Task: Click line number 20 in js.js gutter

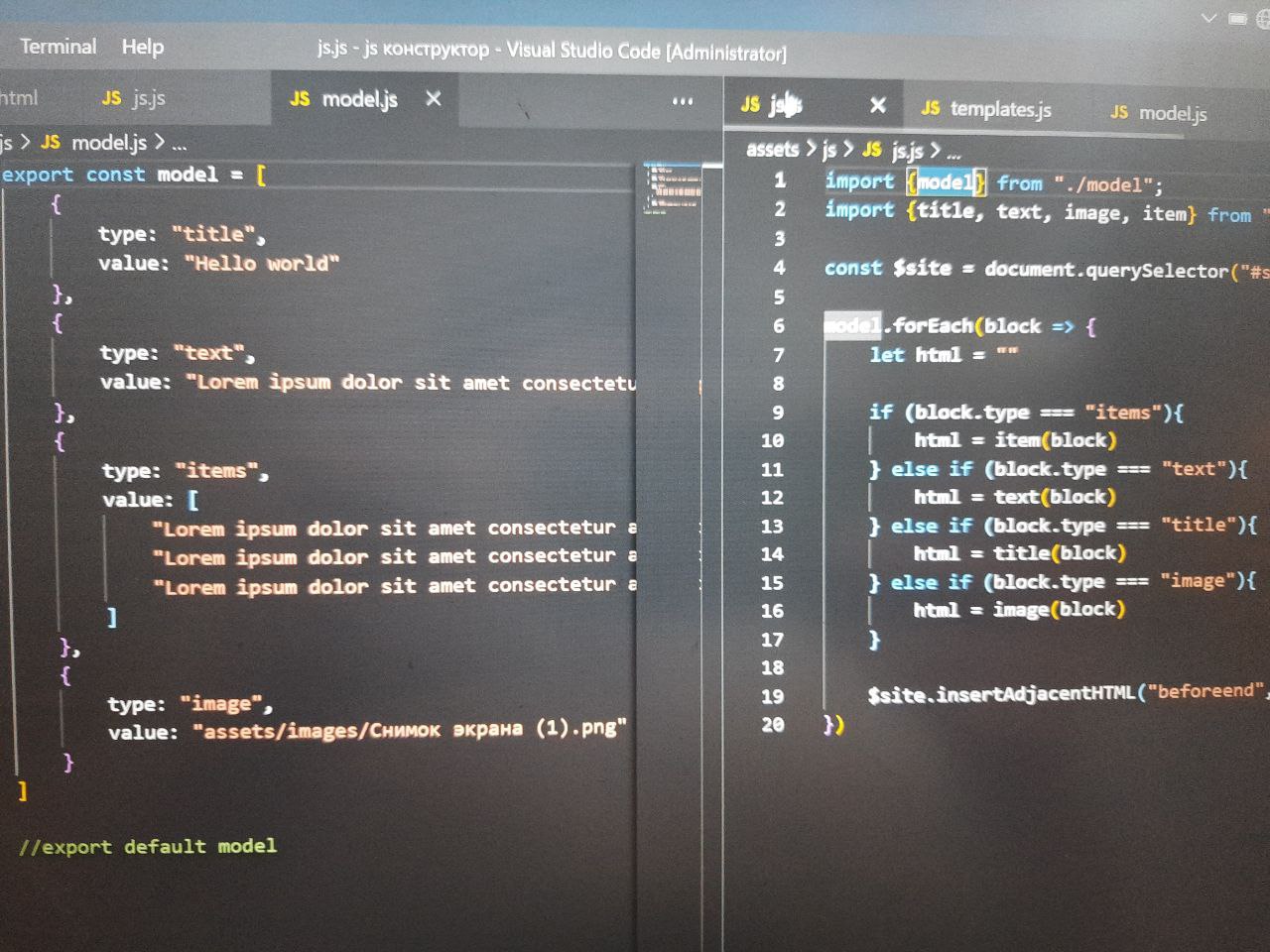Action: [772, 725]
